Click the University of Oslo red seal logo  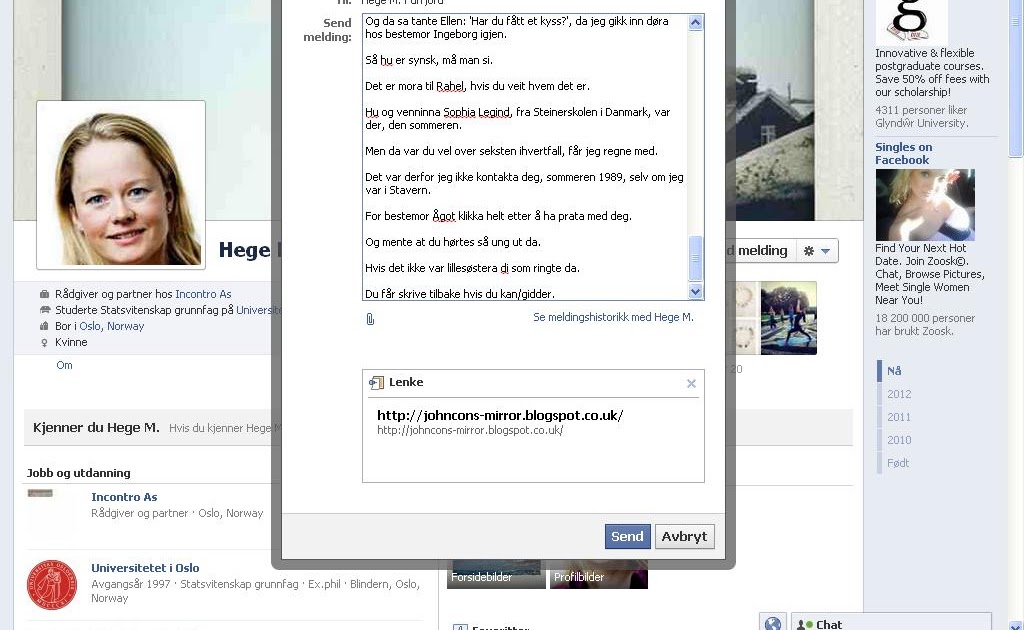(x=52, y=585)
